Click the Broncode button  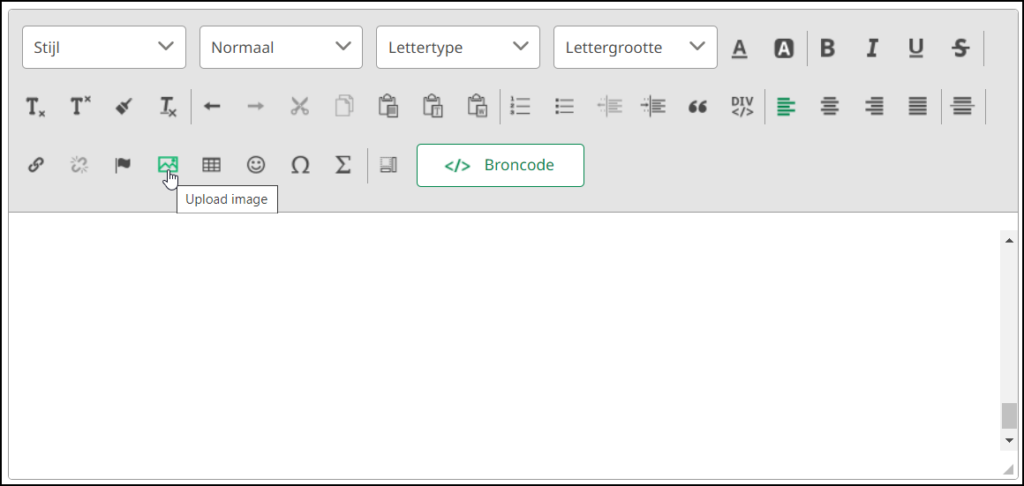click(500, 165)
